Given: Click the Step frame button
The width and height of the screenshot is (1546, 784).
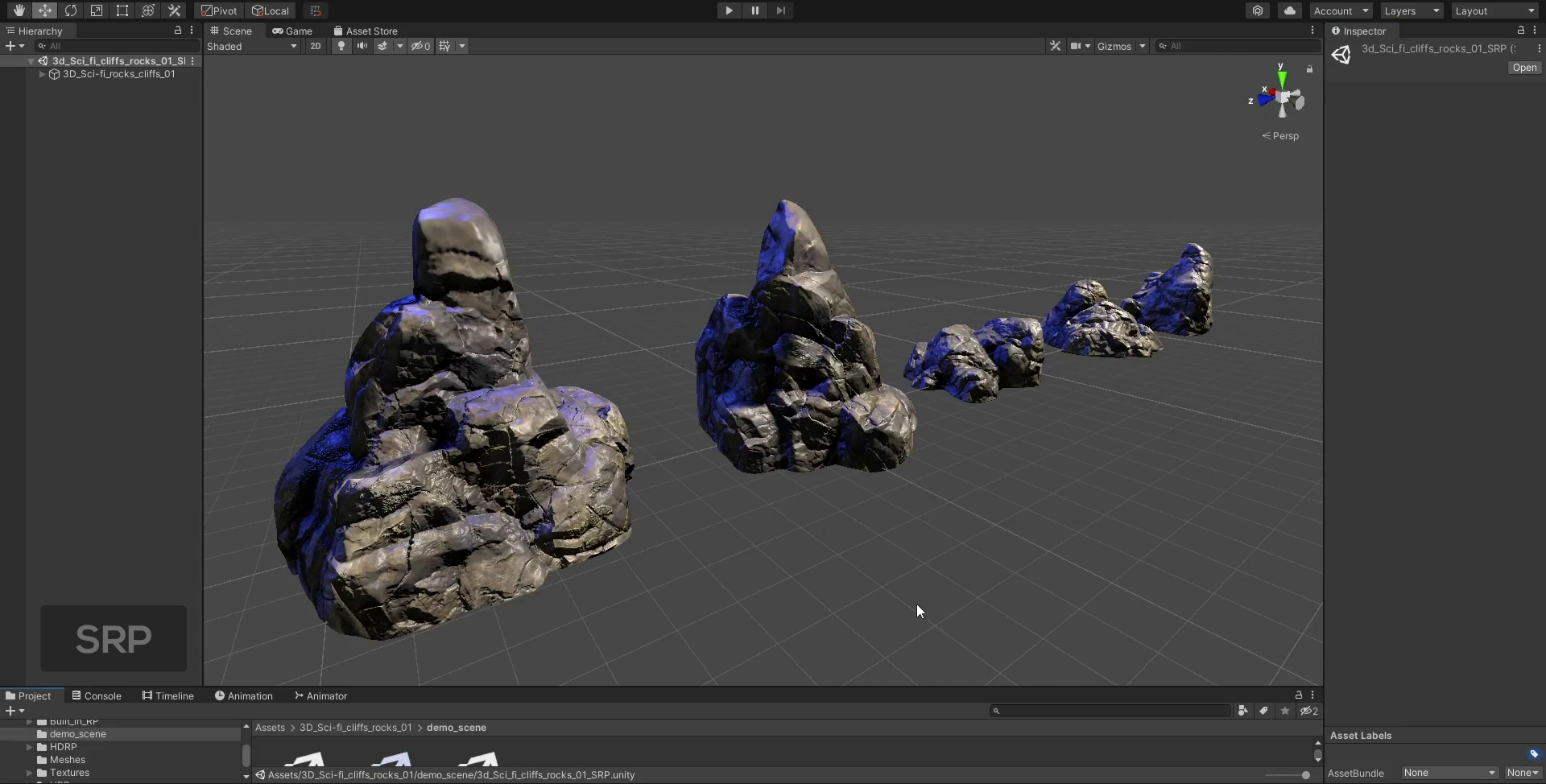Looking at the screenshot, I should [x=780, y=10].
